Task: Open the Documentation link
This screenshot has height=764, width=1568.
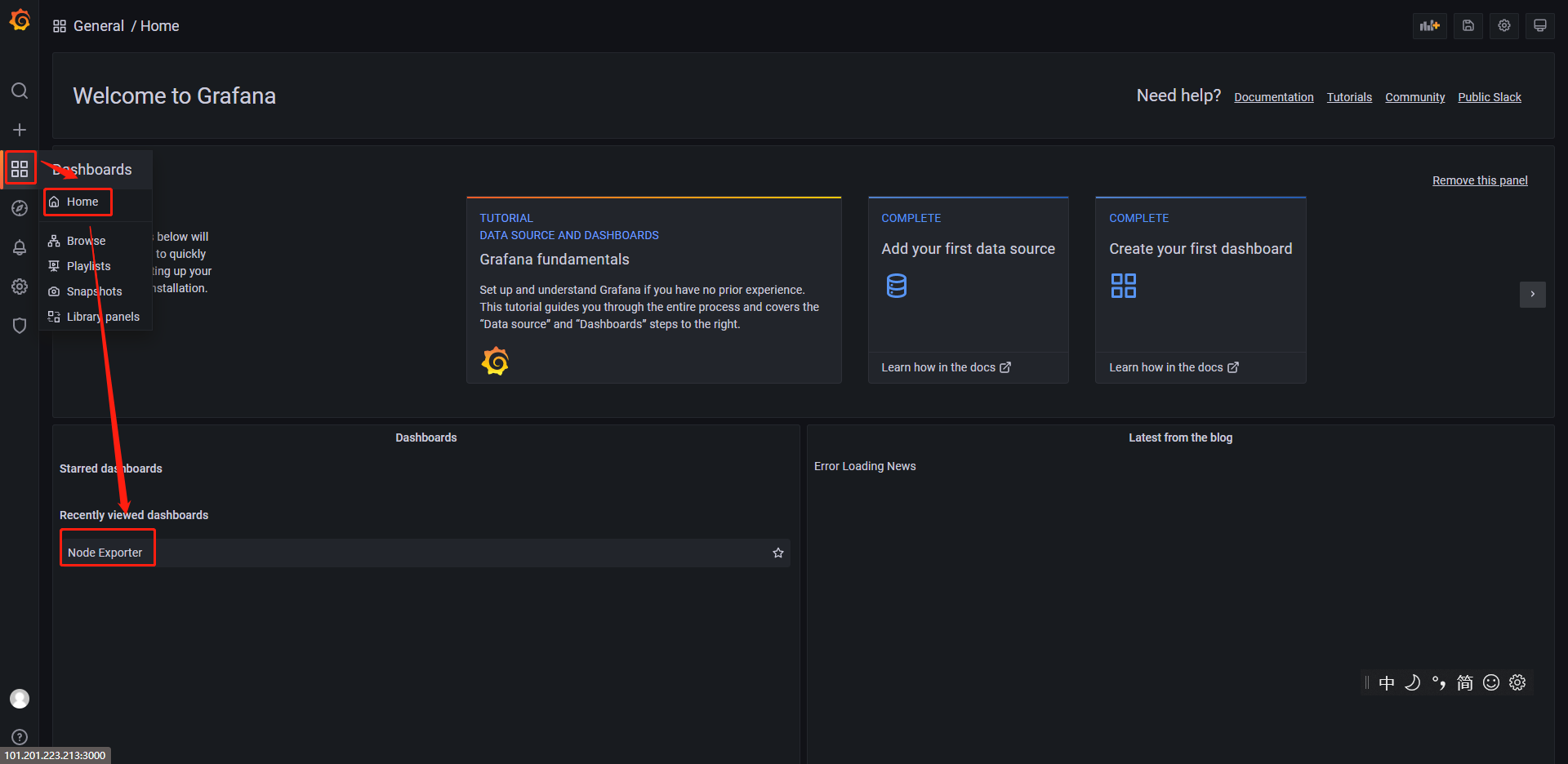Action: pos(1274,97)
